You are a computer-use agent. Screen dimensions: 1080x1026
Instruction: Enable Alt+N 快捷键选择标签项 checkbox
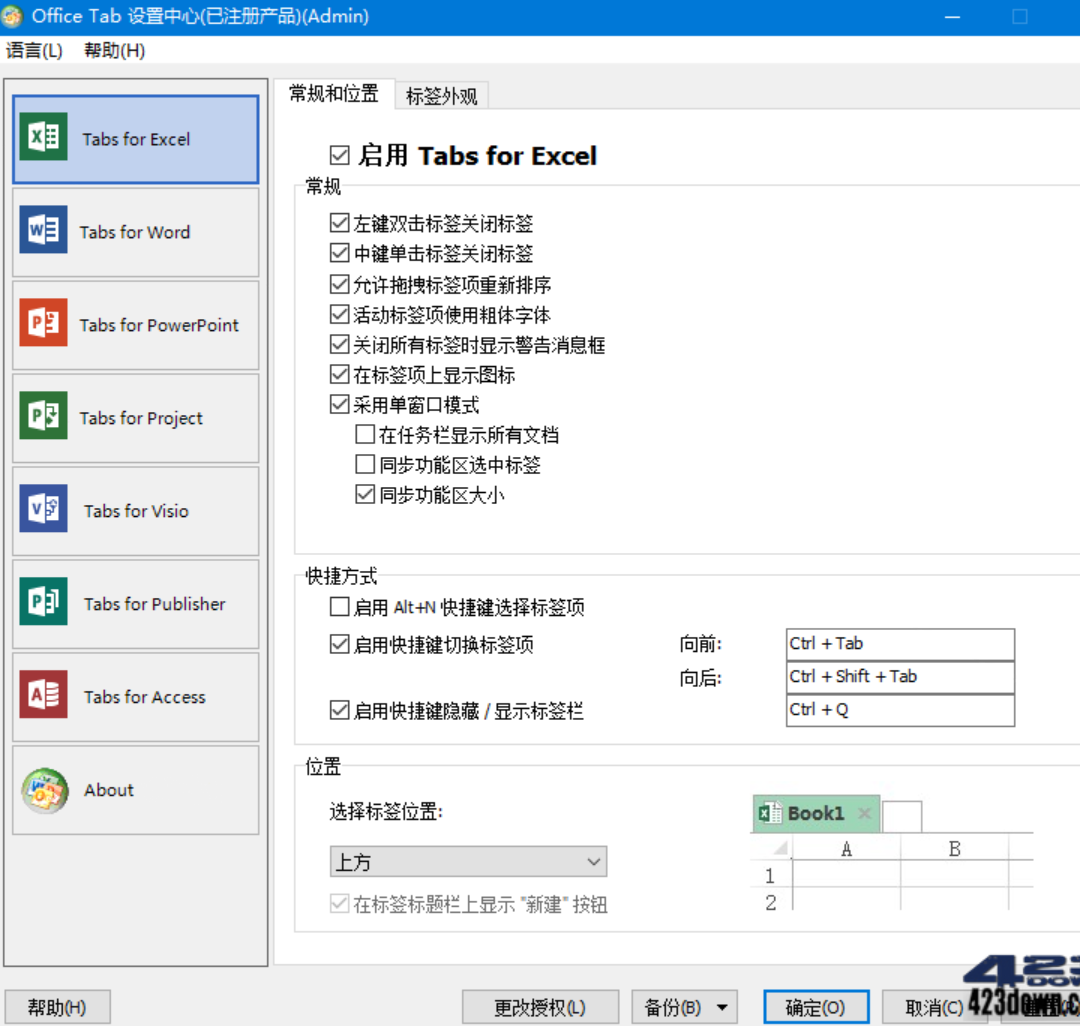339,606
